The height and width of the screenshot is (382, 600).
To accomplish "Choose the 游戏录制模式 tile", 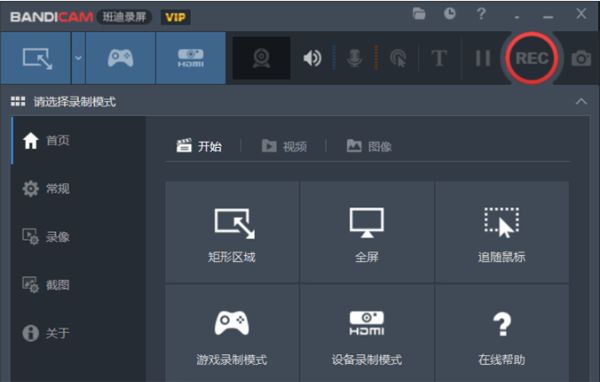I will click(x=232, y=333).
